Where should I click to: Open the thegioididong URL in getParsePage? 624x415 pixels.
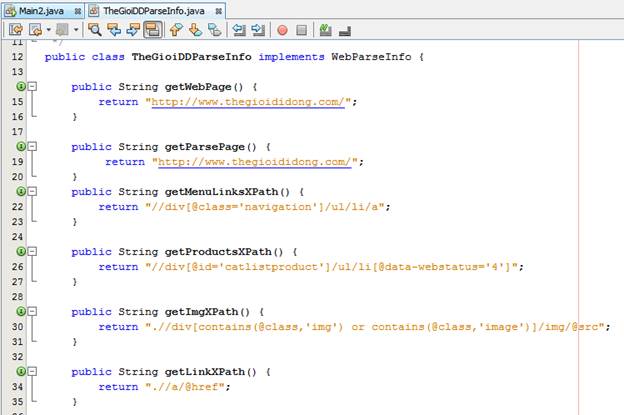pos(255,162)
